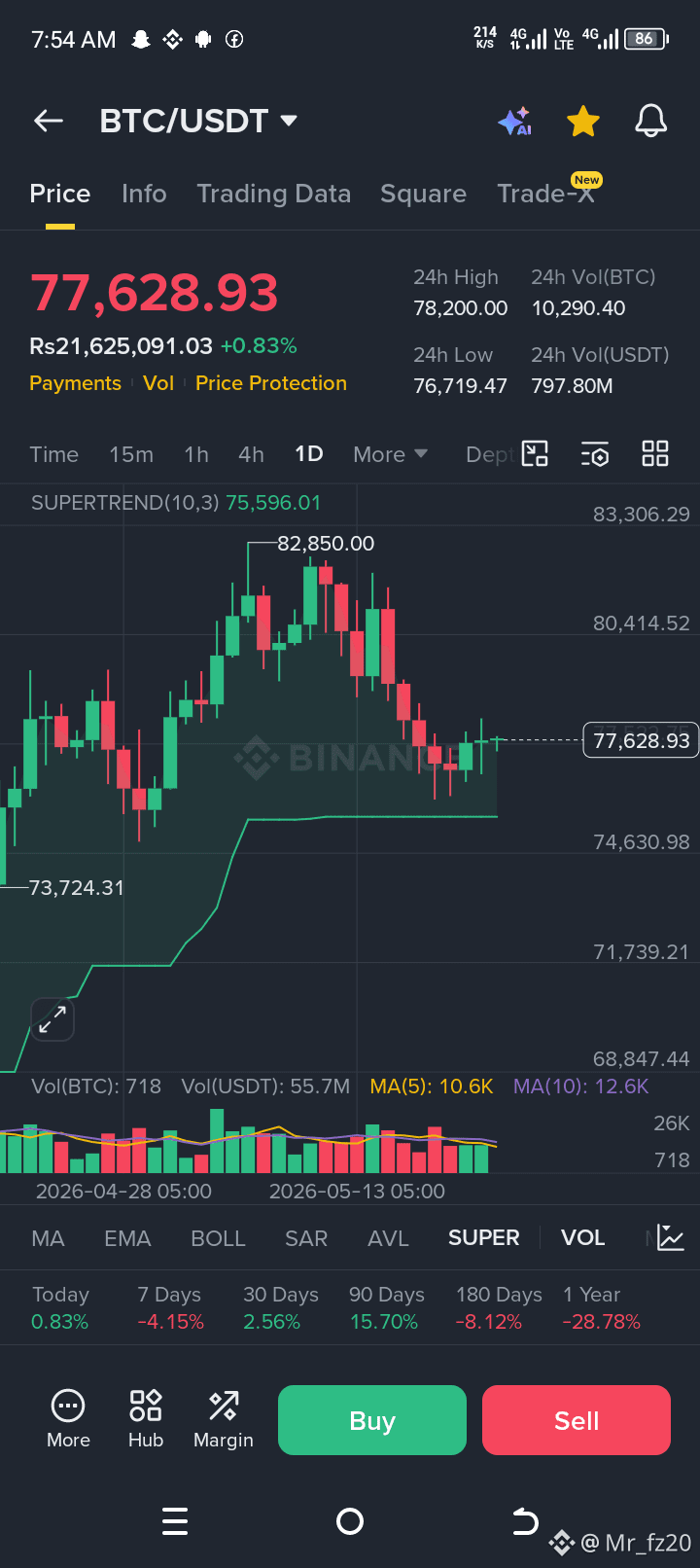Viewport: 700px width, 1568px height.
Task: Enable the BOLL indicator
Action: pos(218,1238)
